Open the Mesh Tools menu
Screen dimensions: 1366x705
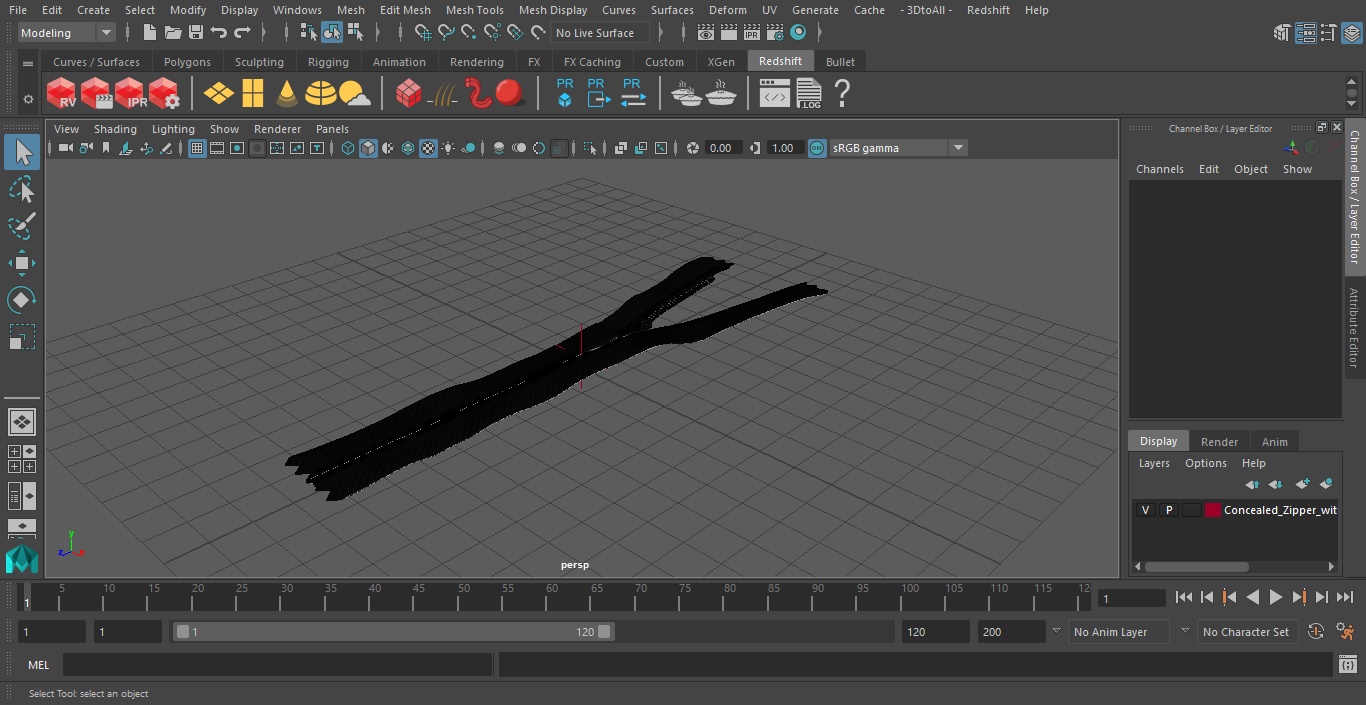(474, 10)
